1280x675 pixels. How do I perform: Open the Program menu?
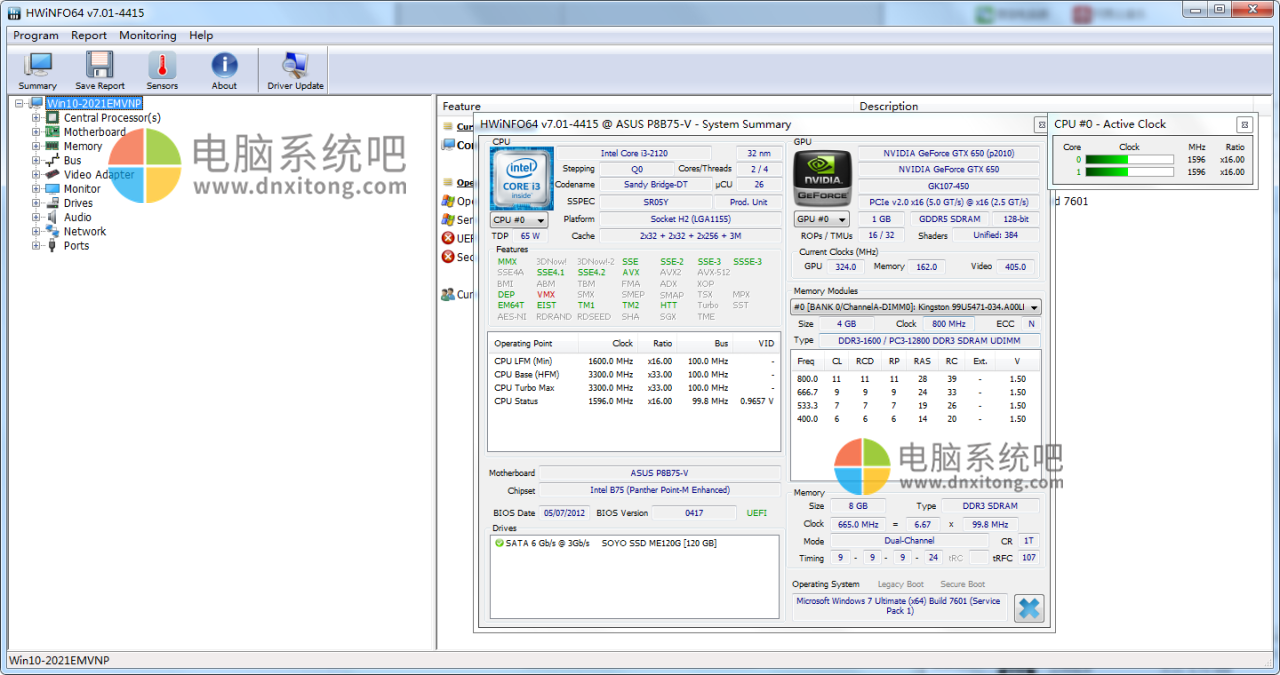pos(36,35)
